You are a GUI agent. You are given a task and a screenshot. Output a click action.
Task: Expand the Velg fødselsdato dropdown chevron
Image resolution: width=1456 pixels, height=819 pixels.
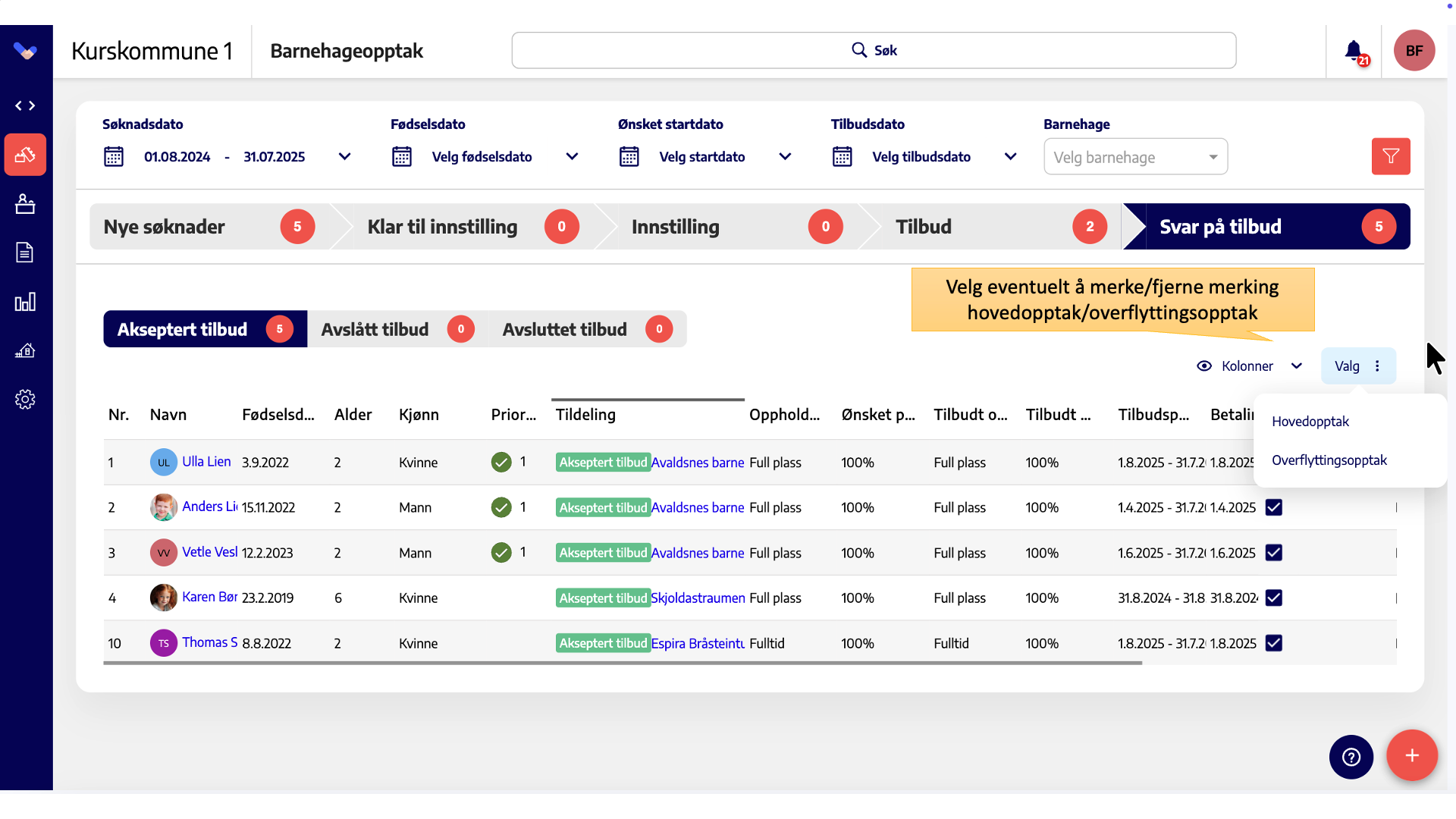(x=573, y=157)
